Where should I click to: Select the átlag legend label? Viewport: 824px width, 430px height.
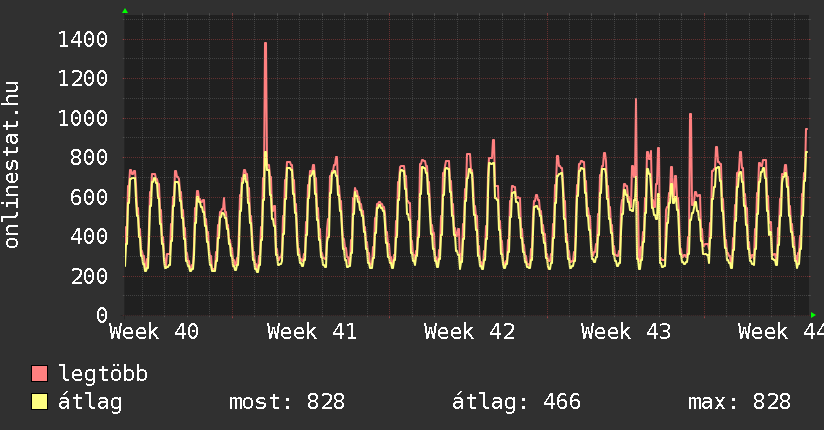point(90,402)
